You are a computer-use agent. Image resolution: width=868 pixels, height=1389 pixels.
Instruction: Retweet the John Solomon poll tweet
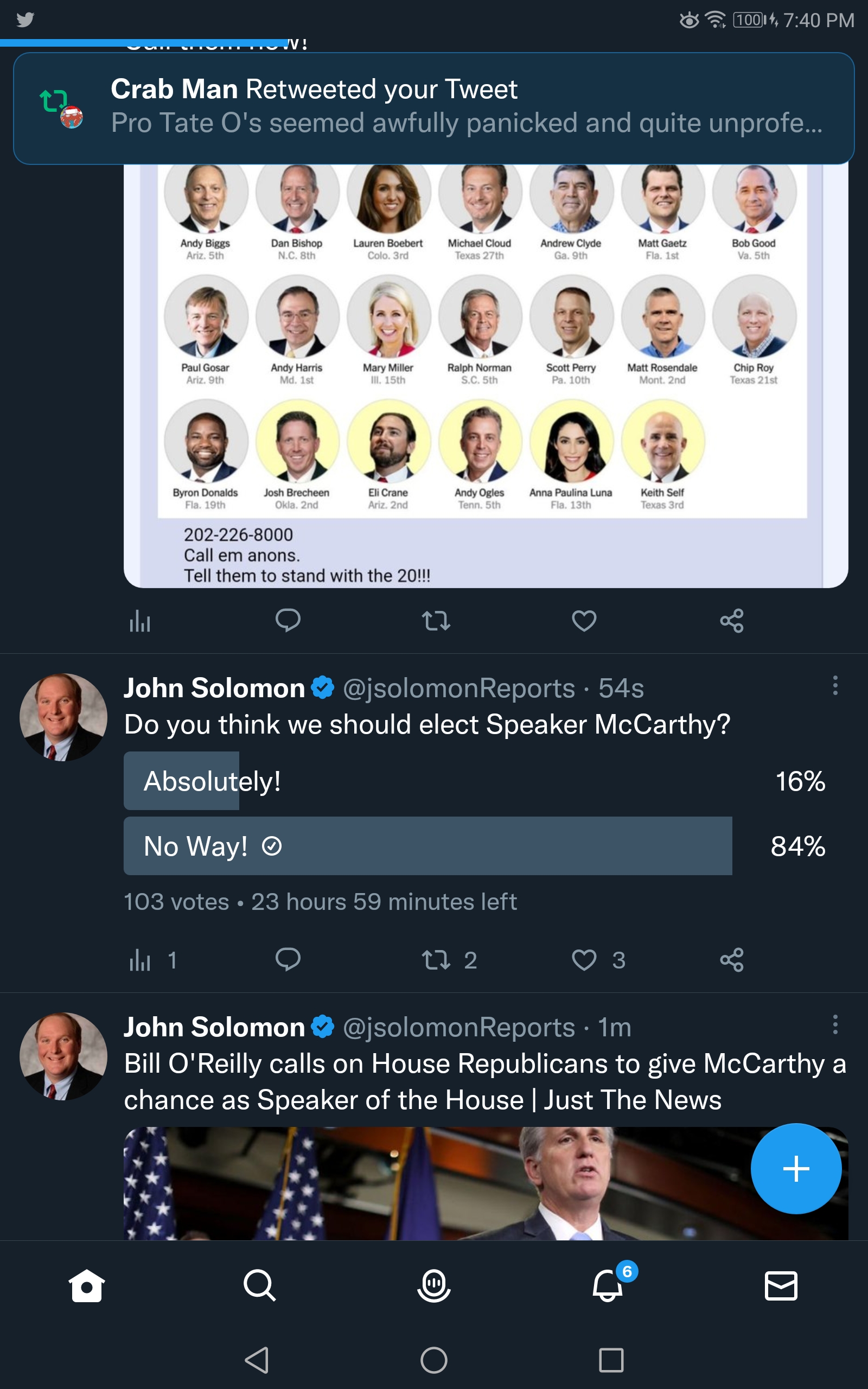pyautogui.click(x=436, y=960)
